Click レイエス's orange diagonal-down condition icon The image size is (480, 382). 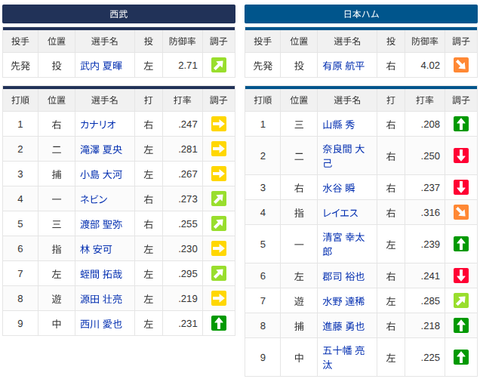461,212
